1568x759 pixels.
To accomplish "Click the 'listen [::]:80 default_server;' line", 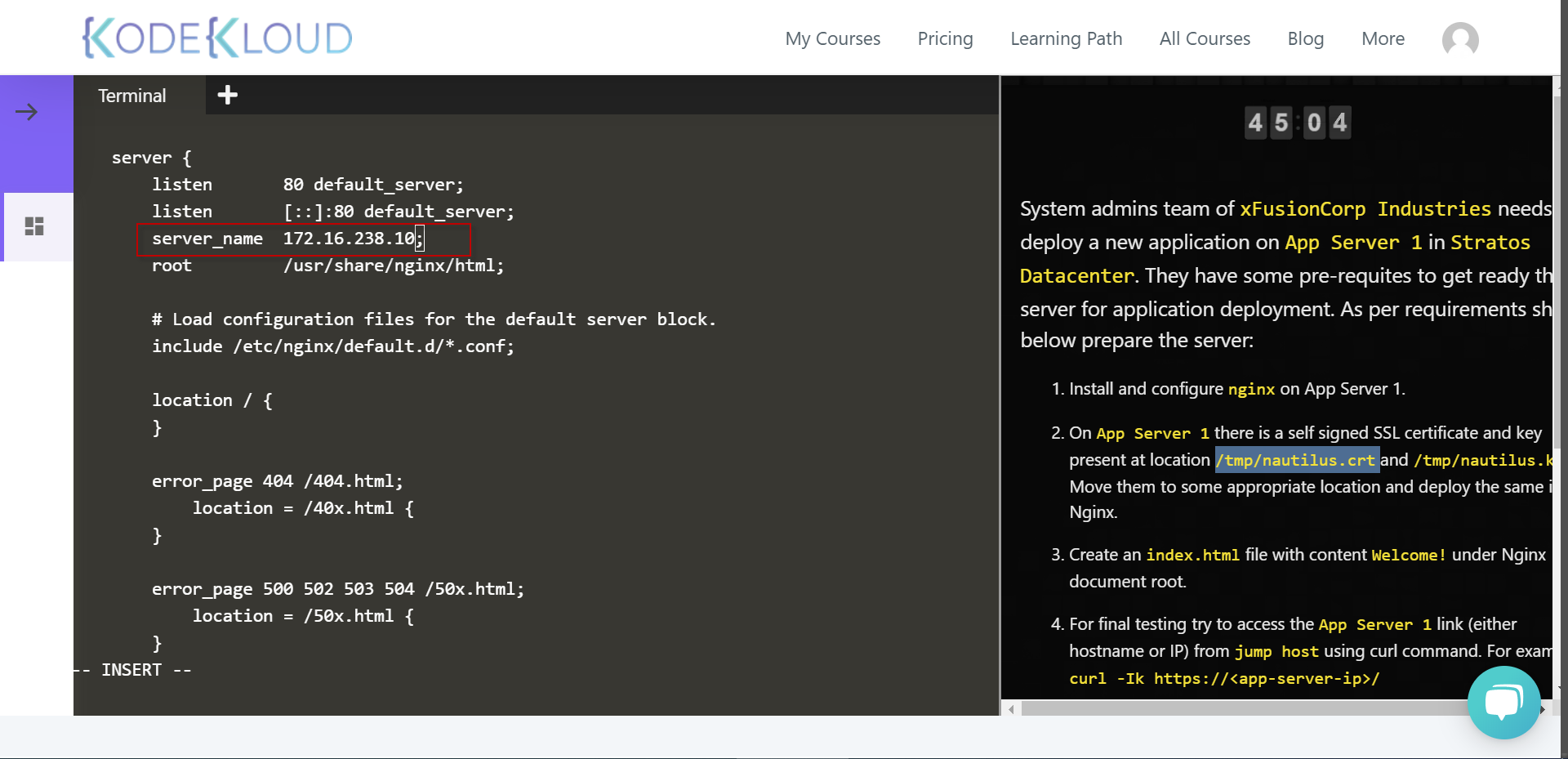I will pos(333,212).
